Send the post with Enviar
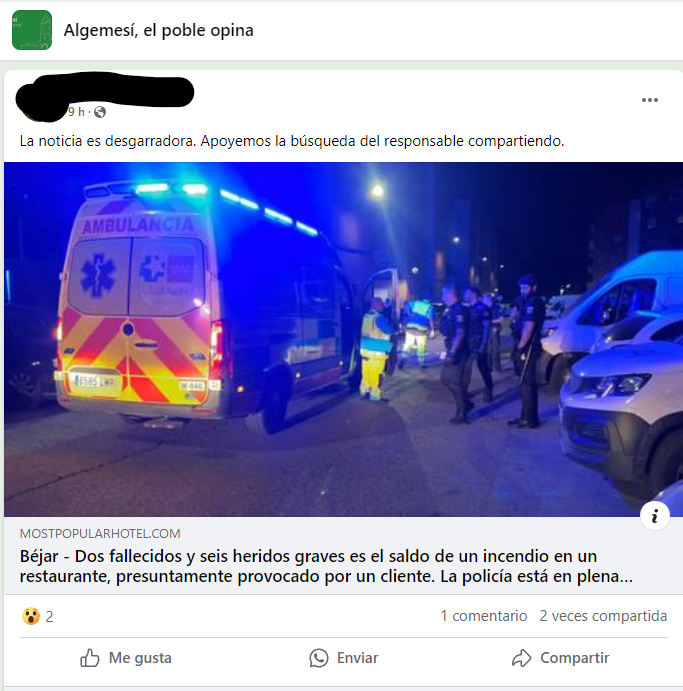The height and width of the screenshot is (691, 683). 344,658
